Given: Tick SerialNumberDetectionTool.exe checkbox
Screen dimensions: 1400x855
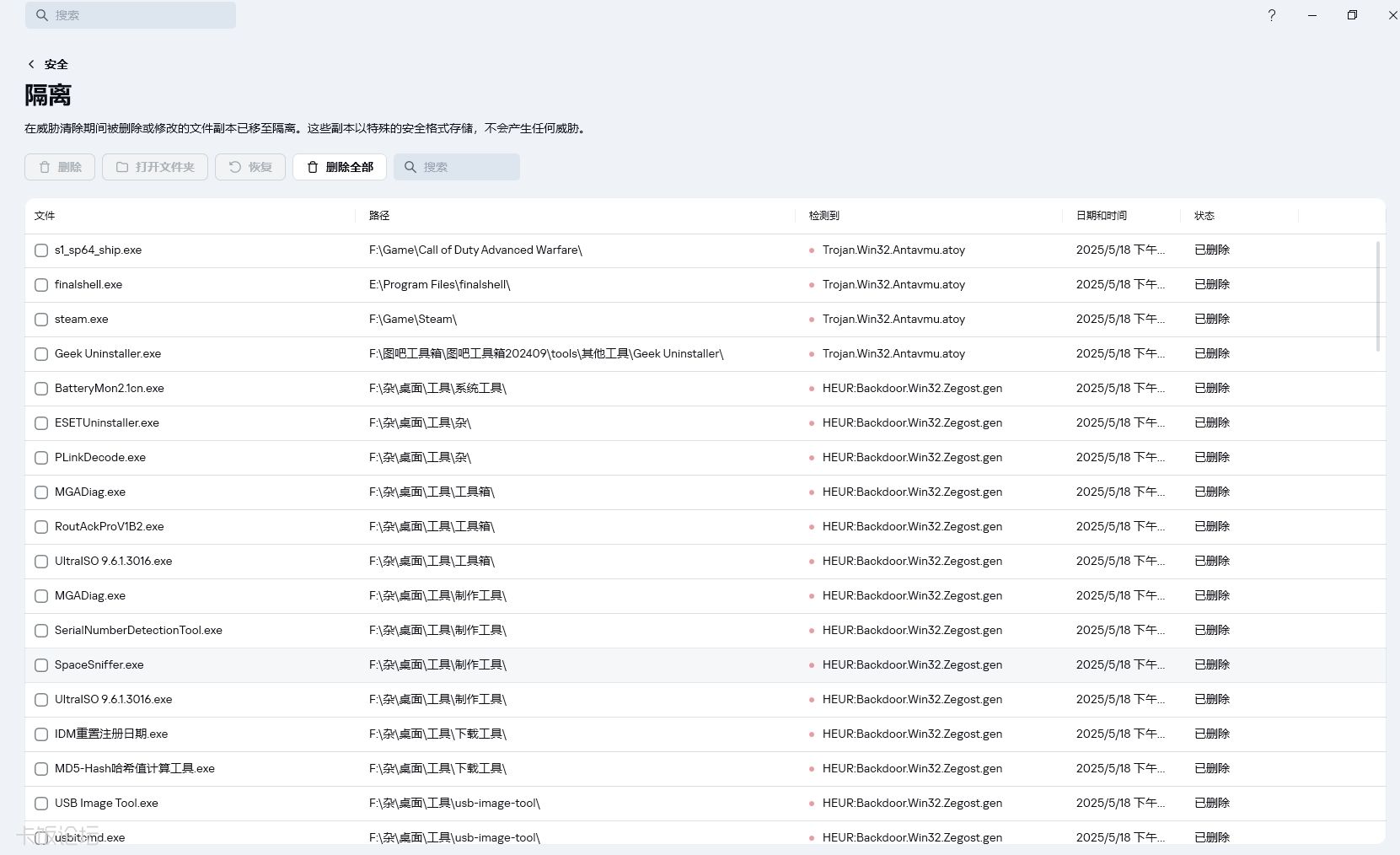Looking at the screenshot, I should pos(41,631).
